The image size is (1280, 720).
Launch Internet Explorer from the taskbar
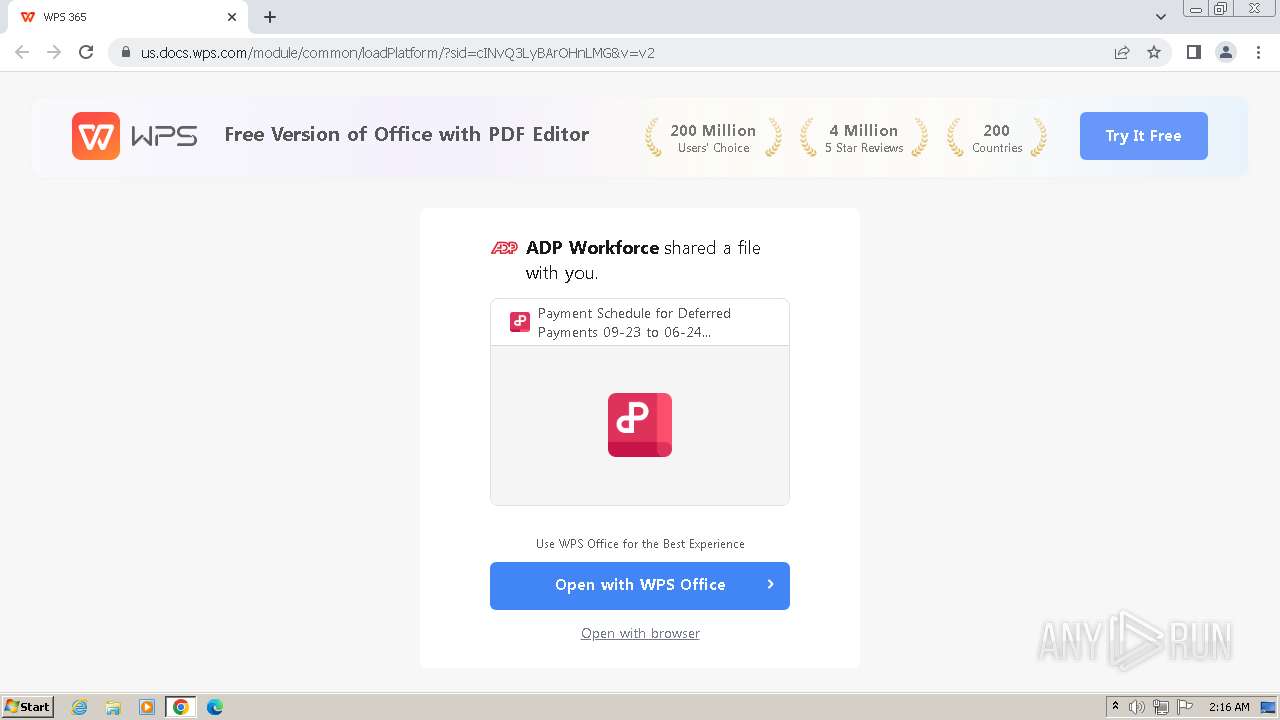click(79, 707)
